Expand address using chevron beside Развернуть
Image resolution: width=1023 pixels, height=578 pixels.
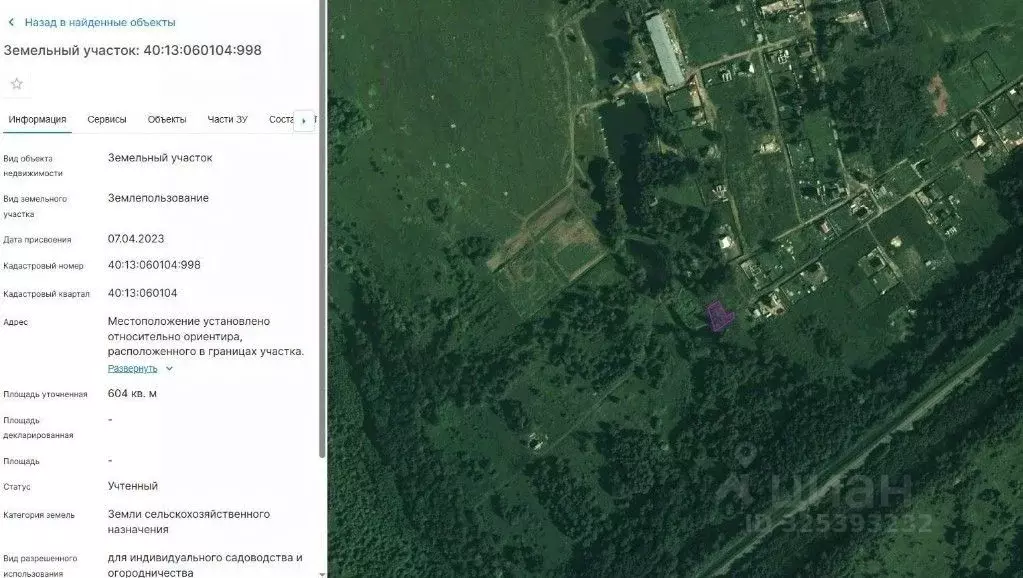[x=169, y=368]
